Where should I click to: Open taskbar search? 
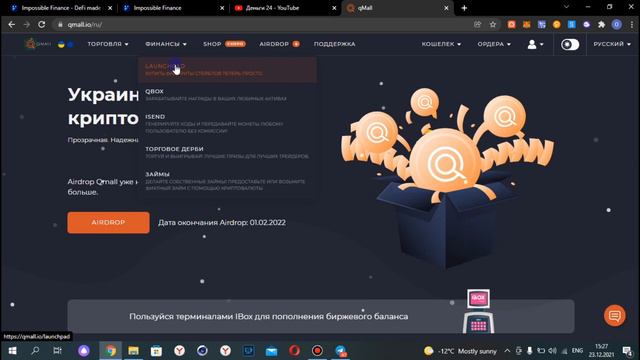point(35,351)
